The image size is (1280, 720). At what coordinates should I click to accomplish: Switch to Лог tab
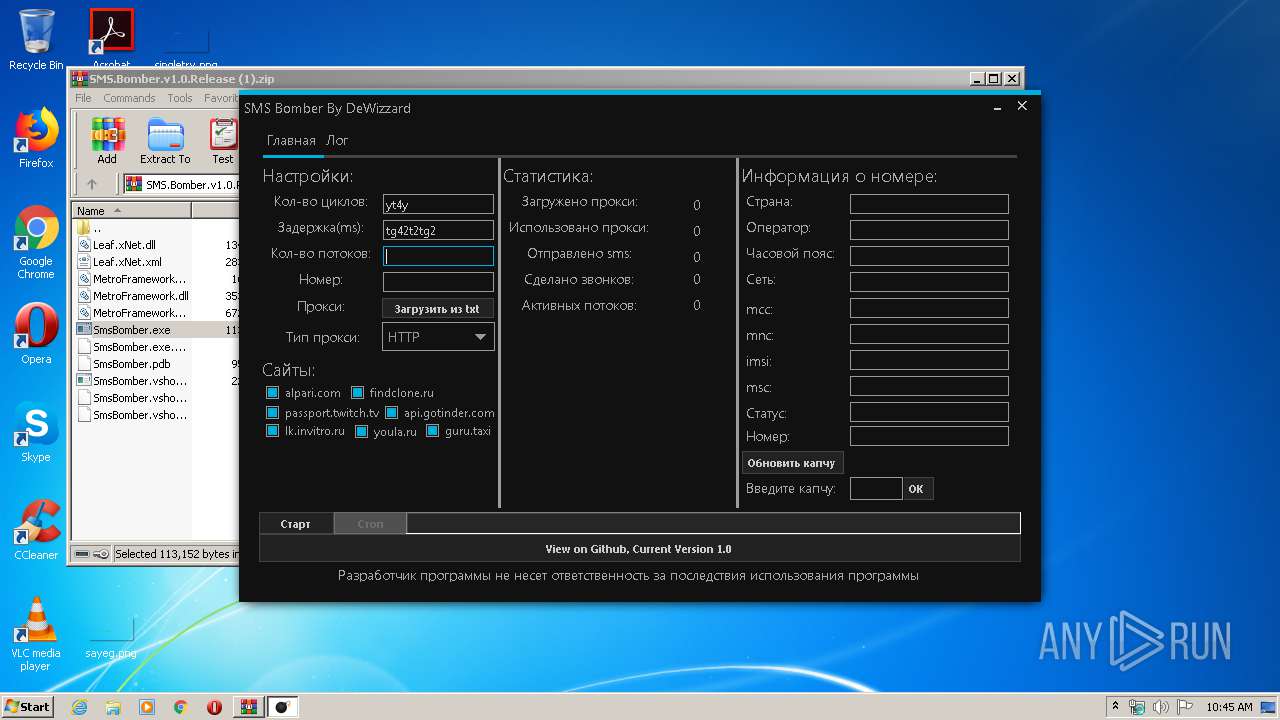click(337, 141)
